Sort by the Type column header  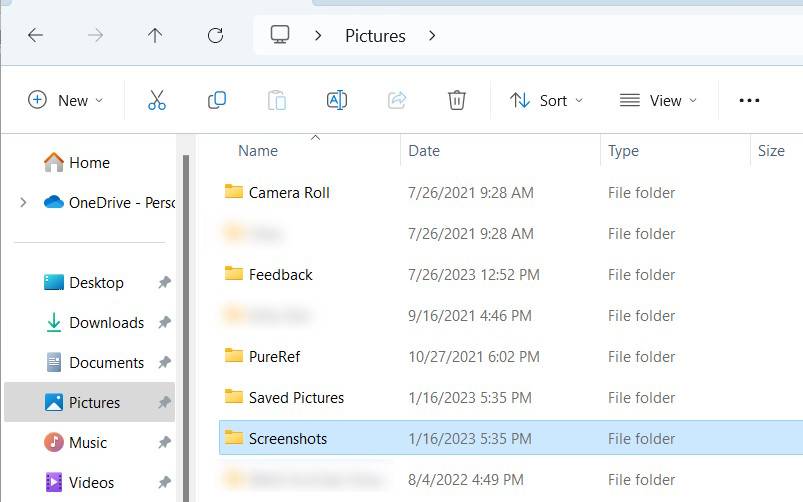[x=623, y=151]
